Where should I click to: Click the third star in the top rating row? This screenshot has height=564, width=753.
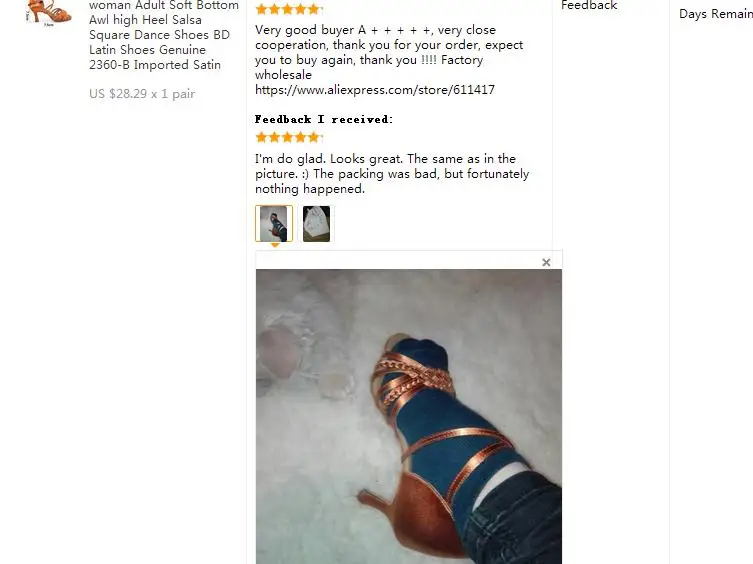(x=288, y=9)
